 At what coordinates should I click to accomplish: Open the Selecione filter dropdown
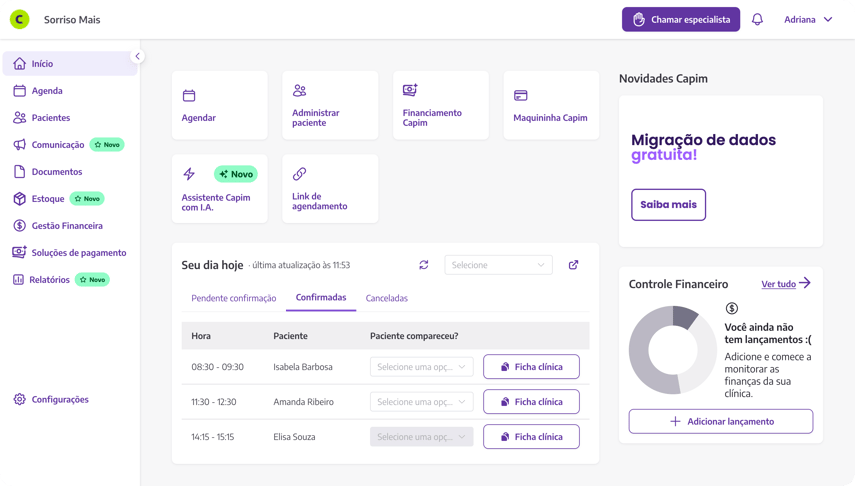click(x=498, y=265)
